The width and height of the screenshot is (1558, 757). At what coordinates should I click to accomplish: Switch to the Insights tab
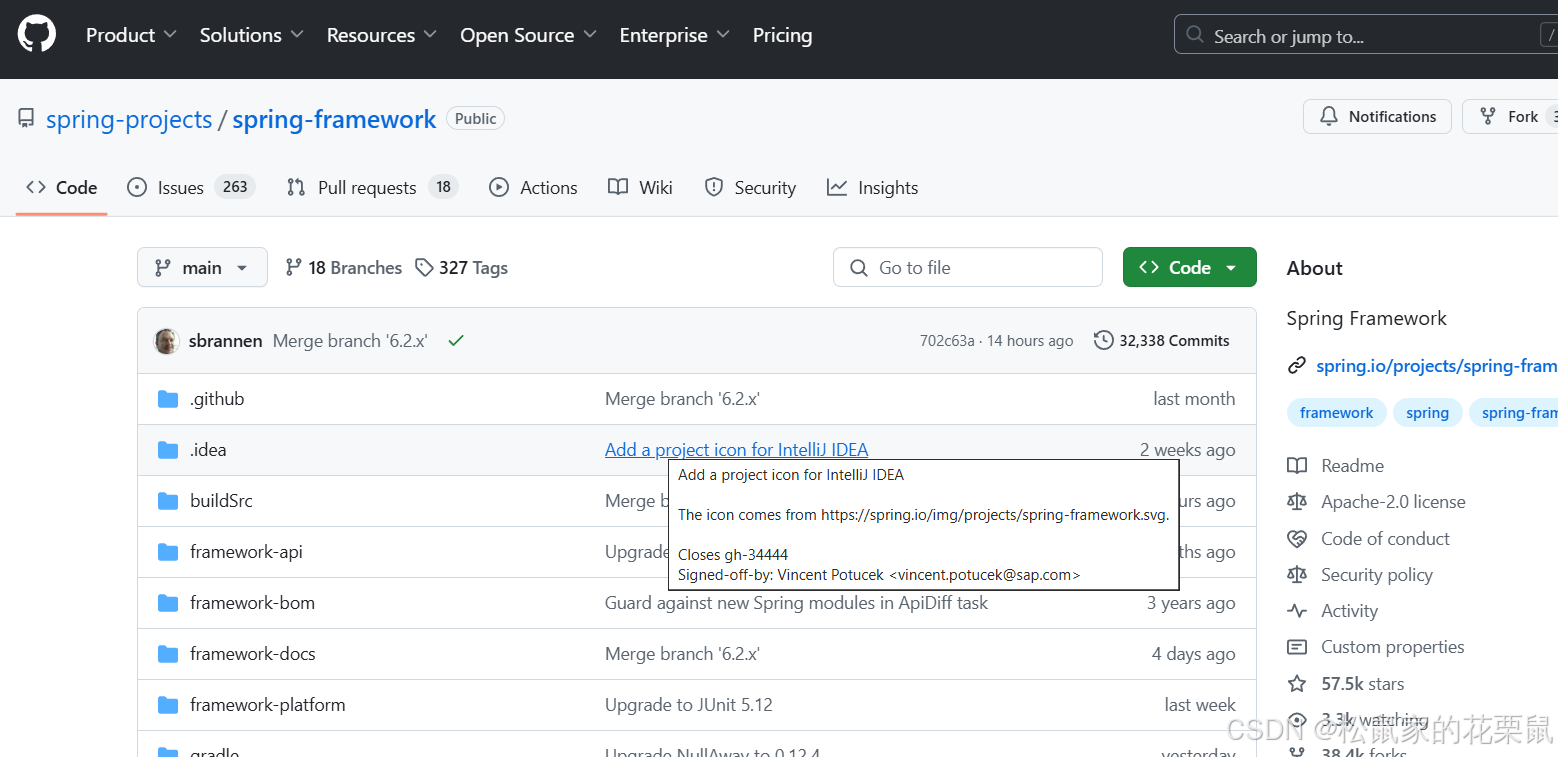pyautogui.click(x=872, y=188)
